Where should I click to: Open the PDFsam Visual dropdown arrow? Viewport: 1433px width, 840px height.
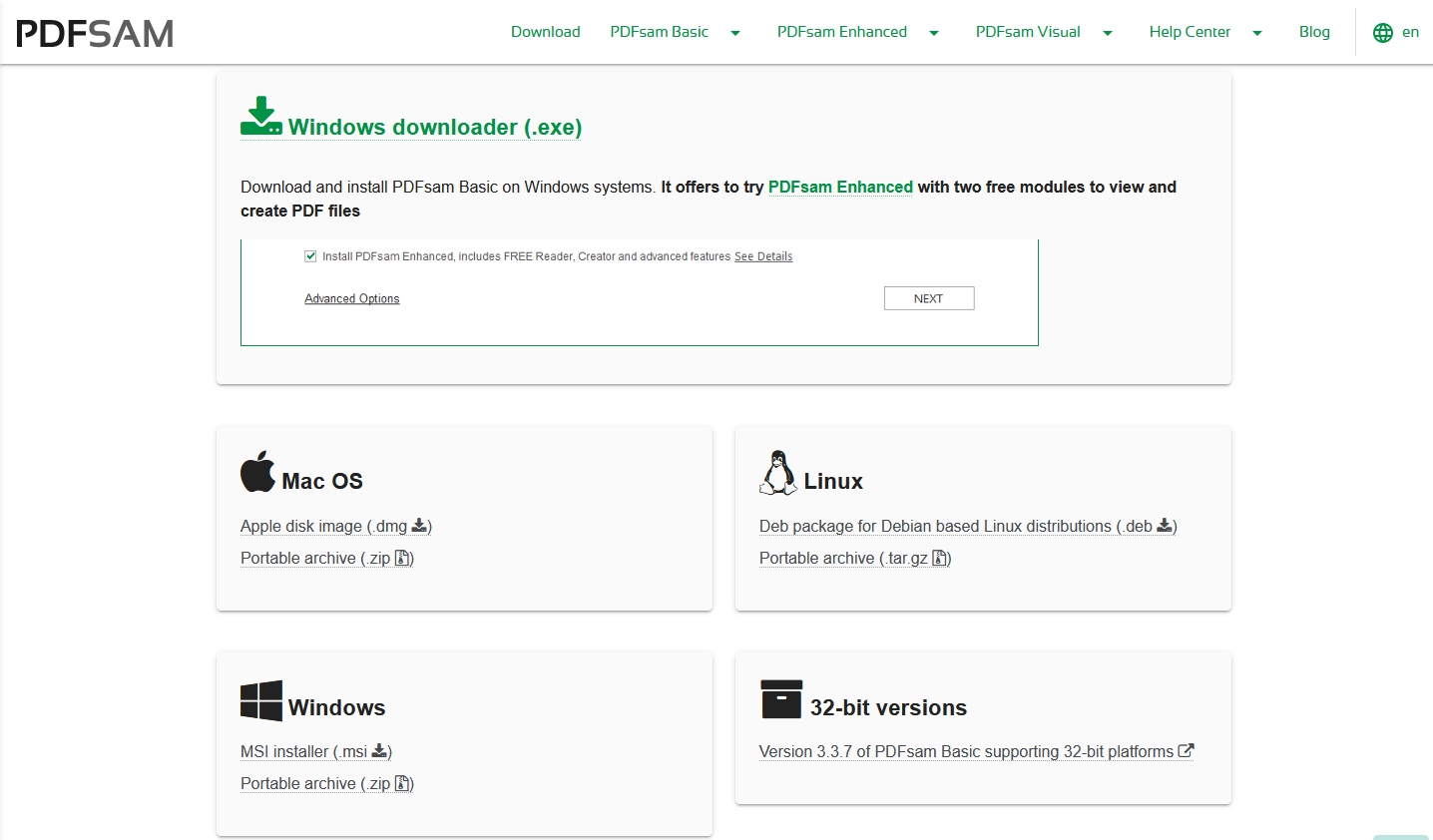tap(1108, 33)
